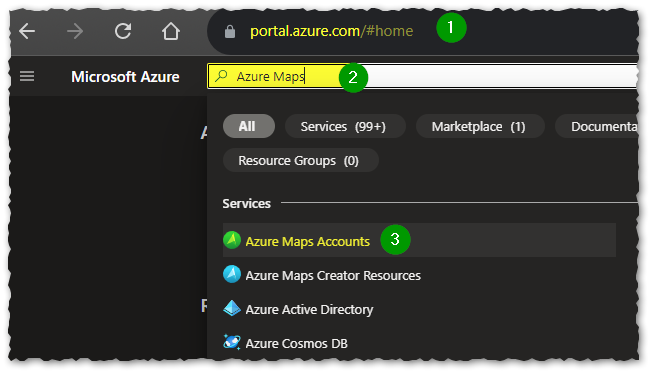Click the Azure Active Directory pyramid icon
This screenshot has width=651, height=373.
[232, 309]
